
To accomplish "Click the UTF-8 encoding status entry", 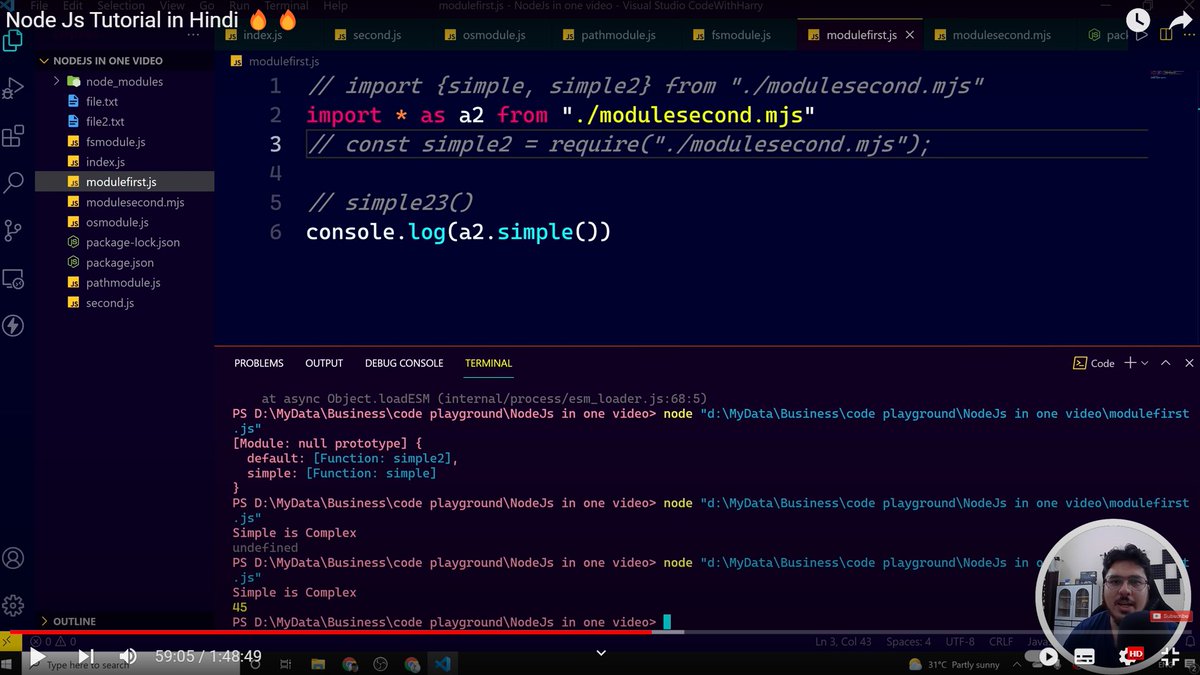I will pyautogui.click(x=959, y=641).
